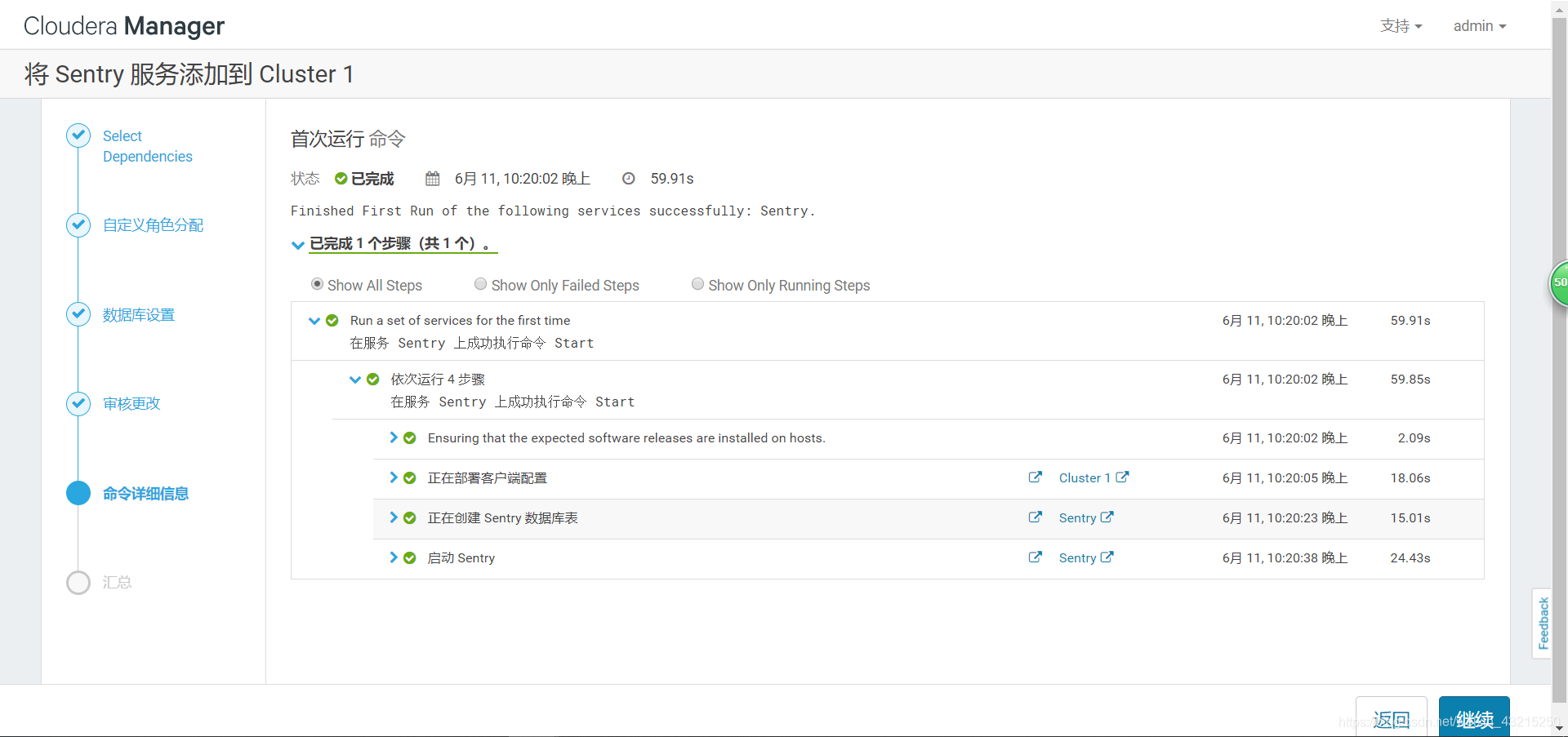Viewport: 1568px width, 737px height.
Task: Open the 支持 dropdown menu
Action: [1401, 26]
